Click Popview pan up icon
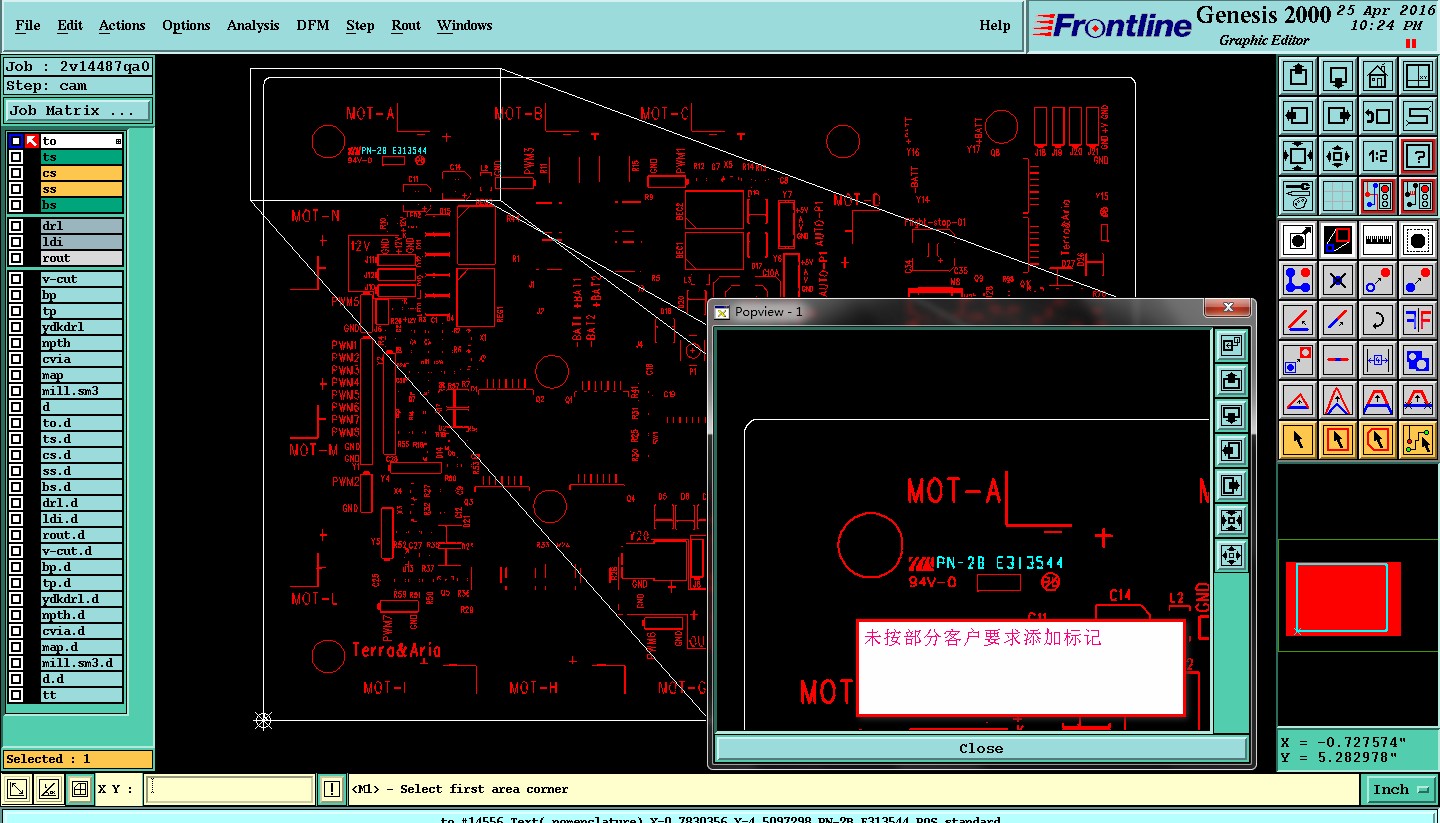Image resolution: width=1440 pixels, height=823 pixels. (x=1231, y=380)
